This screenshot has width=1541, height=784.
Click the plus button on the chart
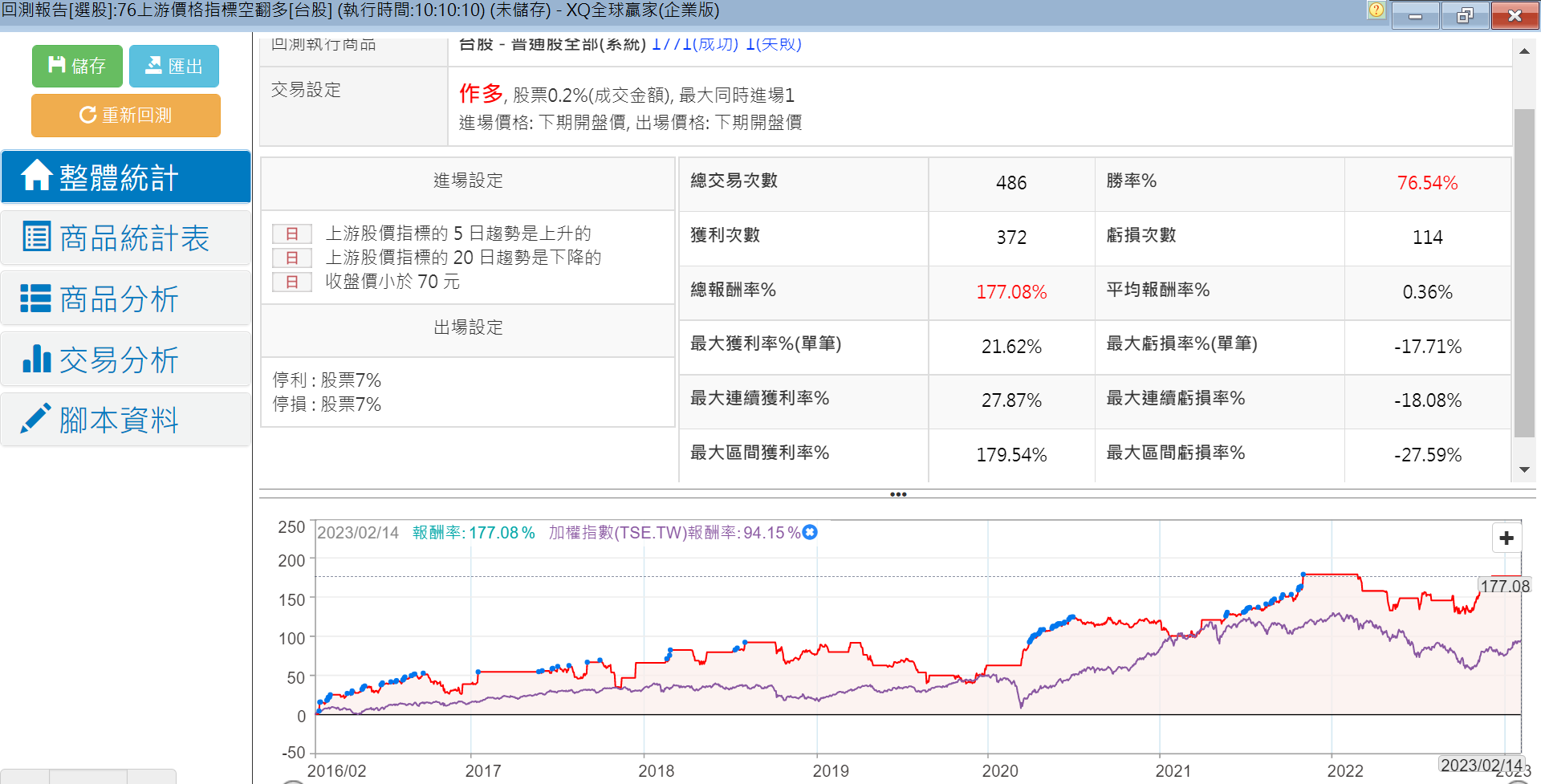coord(1506,538)
